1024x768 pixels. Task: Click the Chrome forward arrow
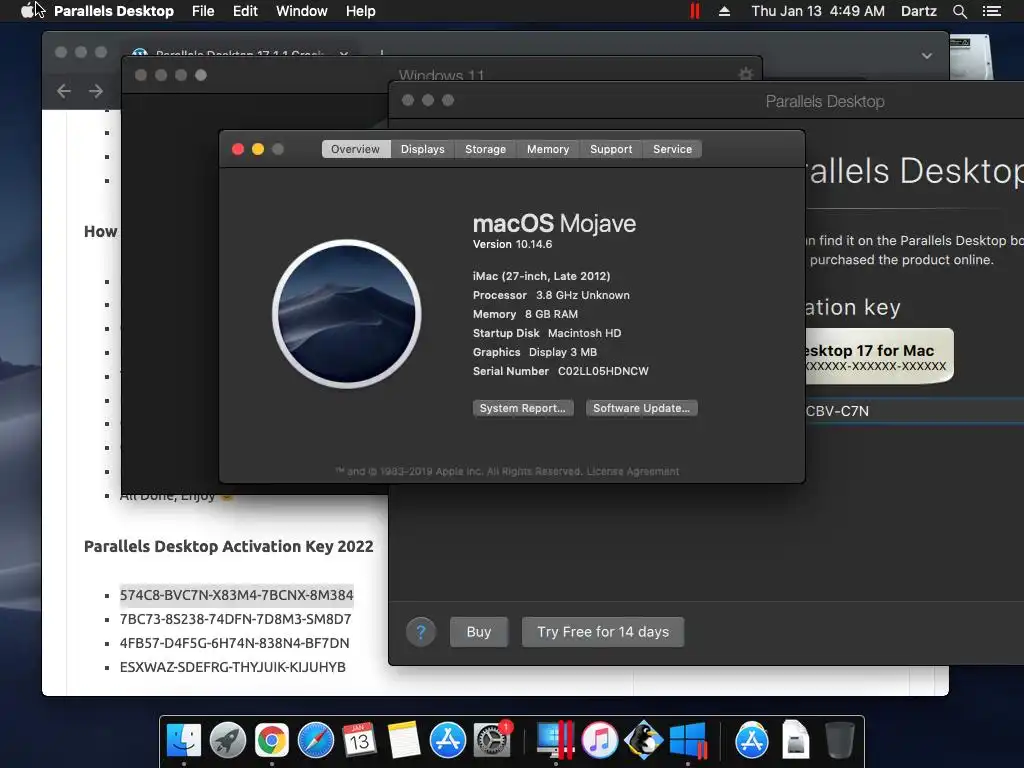(96, 91)
